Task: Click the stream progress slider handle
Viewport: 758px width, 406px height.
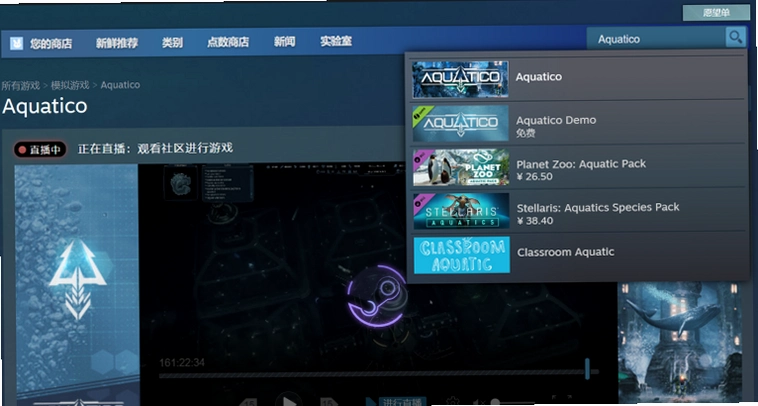Action: (x=587, y=369)
